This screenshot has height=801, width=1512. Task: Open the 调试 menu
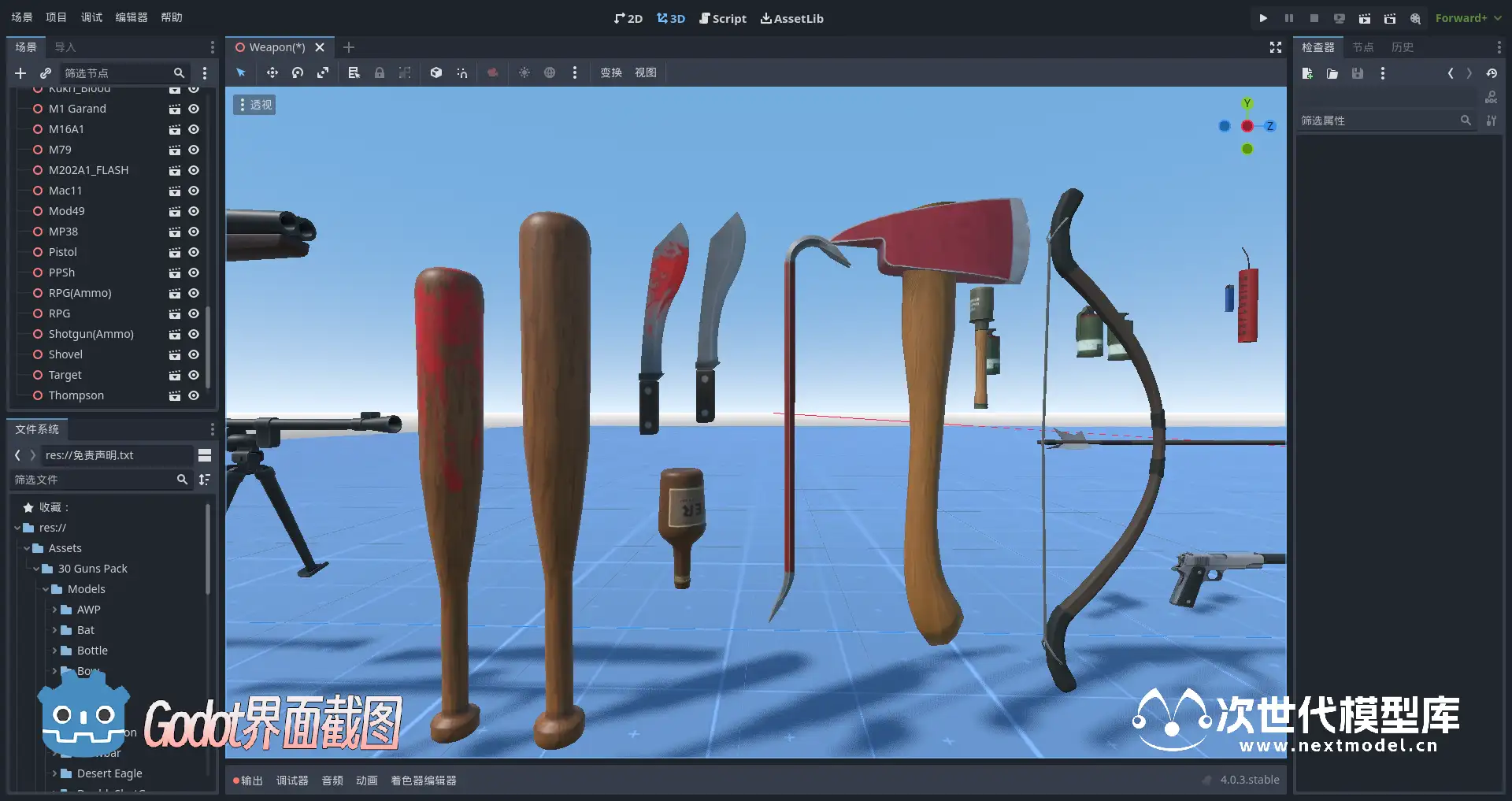91,17
